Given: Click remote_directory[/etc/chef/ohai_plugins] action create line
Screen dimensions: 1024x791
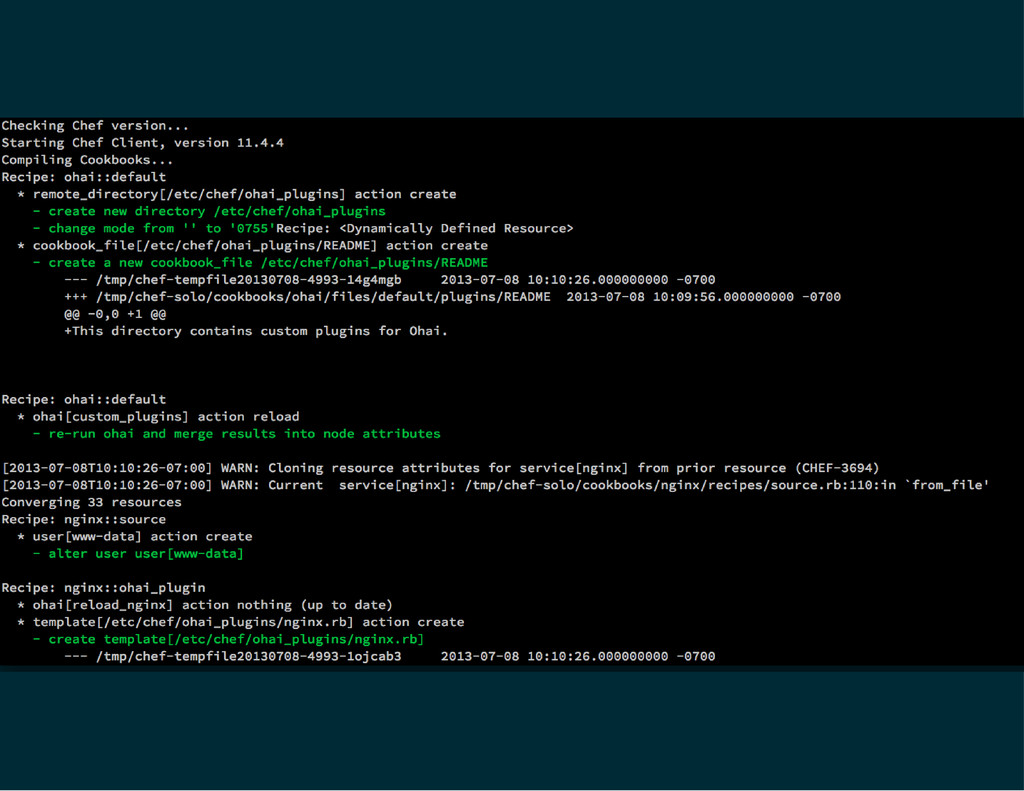Looking at the screenshot, I should [237, 194].
